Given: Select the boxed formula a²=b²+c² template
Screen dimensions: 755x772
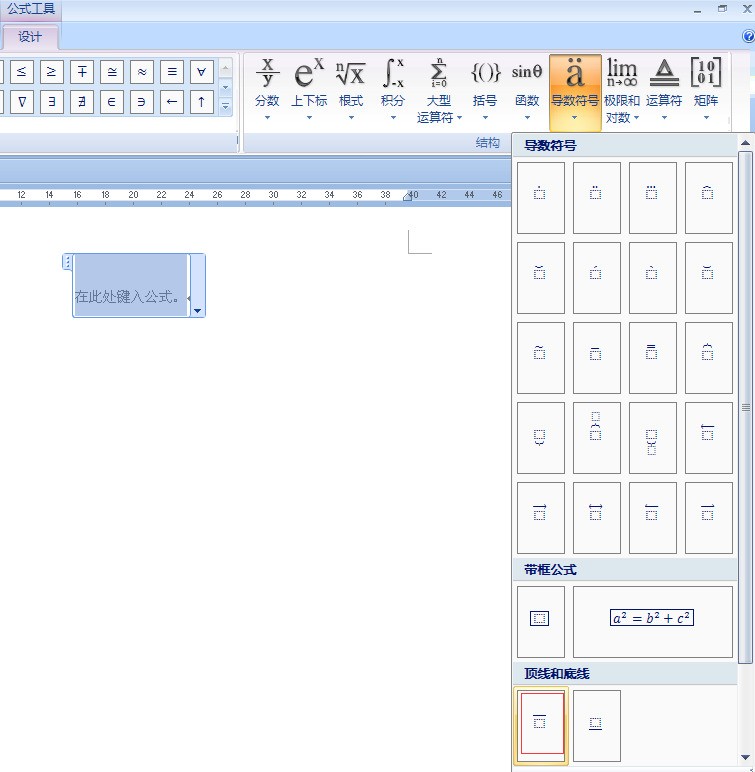Looking at the screenshot, I should (x=653, y=622).
